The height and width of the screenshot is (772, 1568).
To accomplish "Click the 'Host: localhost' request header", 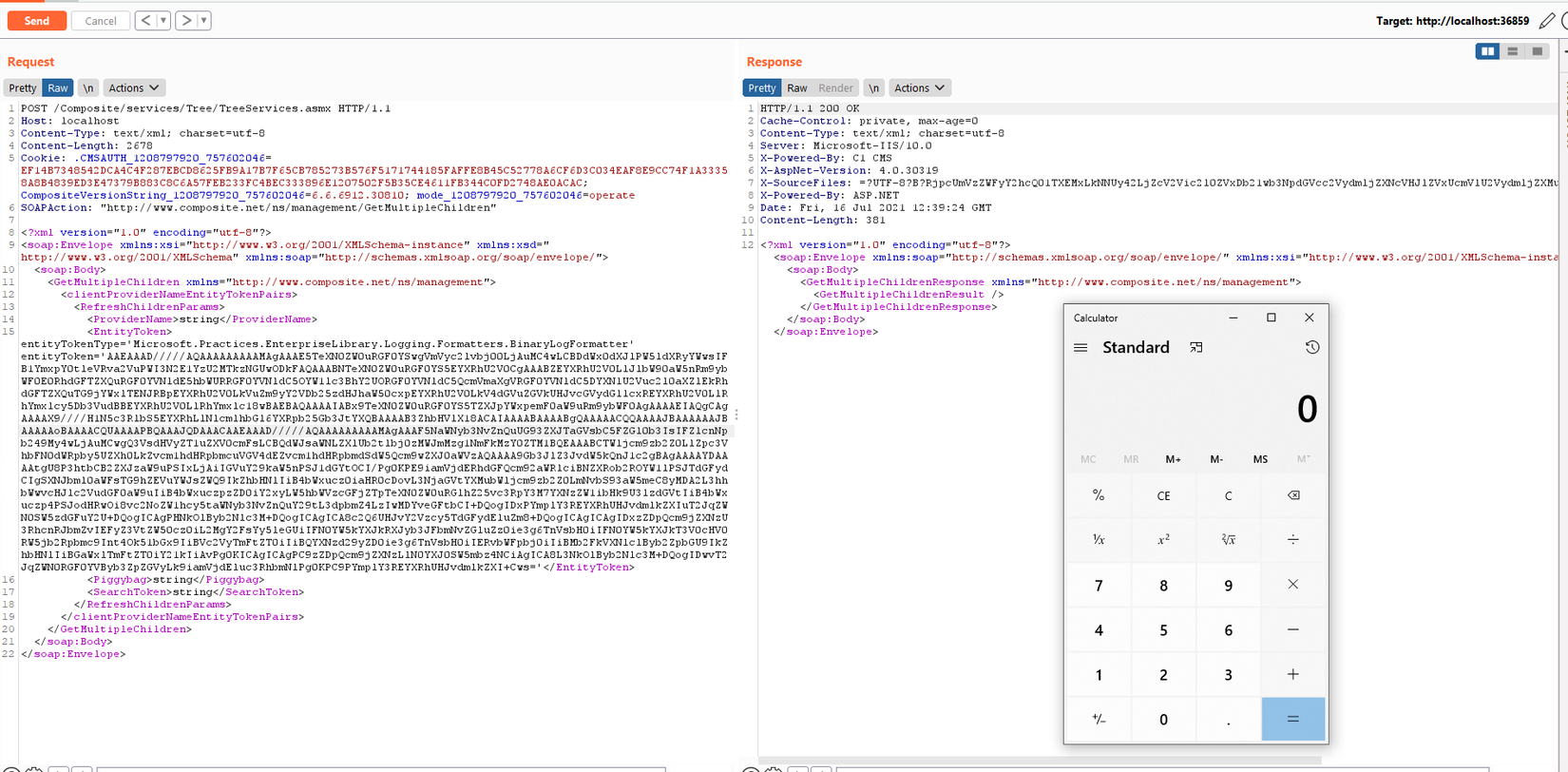I will pyautogui.click(x=70, y=121).
